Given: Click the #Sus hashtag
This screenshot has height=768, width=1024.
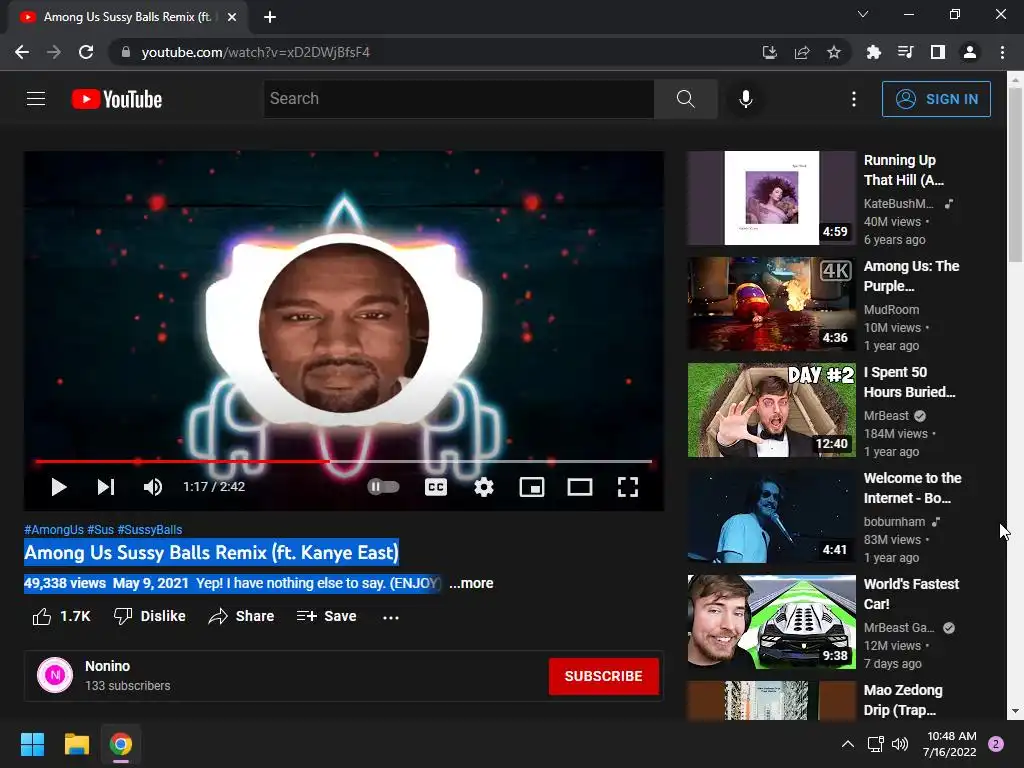Looking at the screenshot, I should pos(101,530).
